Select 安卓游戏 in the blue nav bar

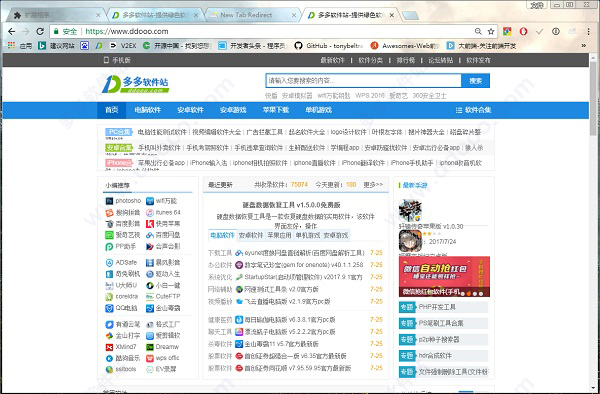pos(233,110)
